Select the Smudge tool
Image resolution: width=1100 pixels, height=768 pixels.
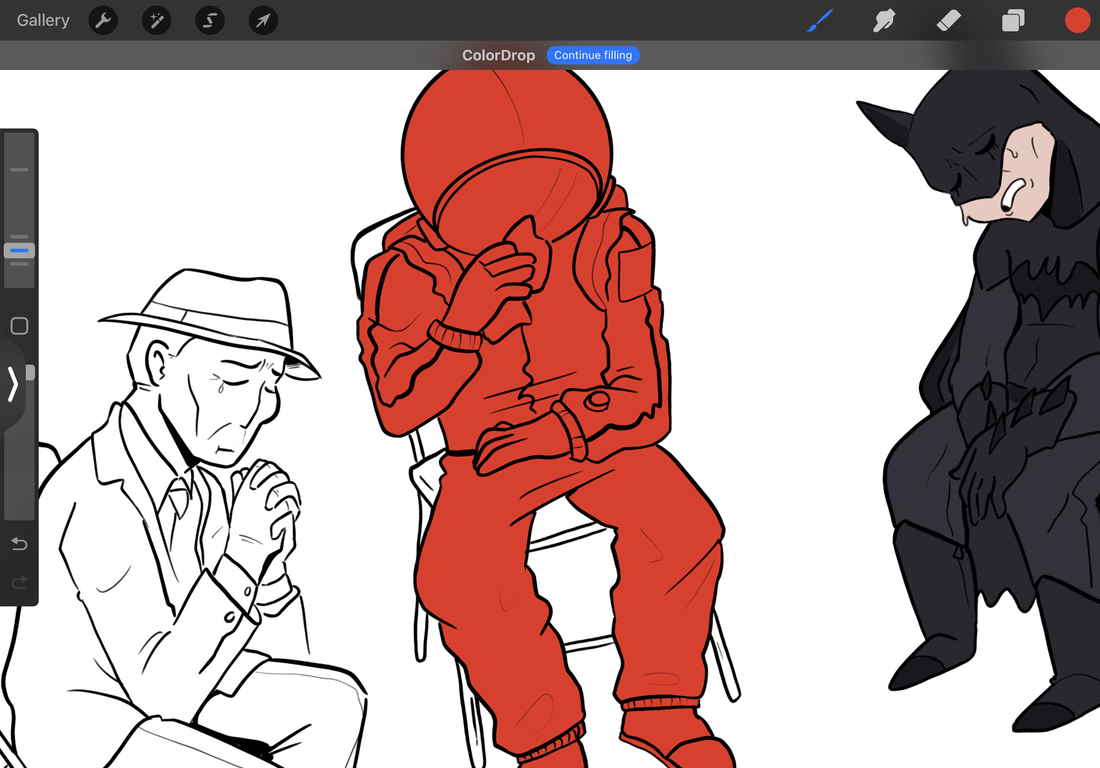coord(884,20)
